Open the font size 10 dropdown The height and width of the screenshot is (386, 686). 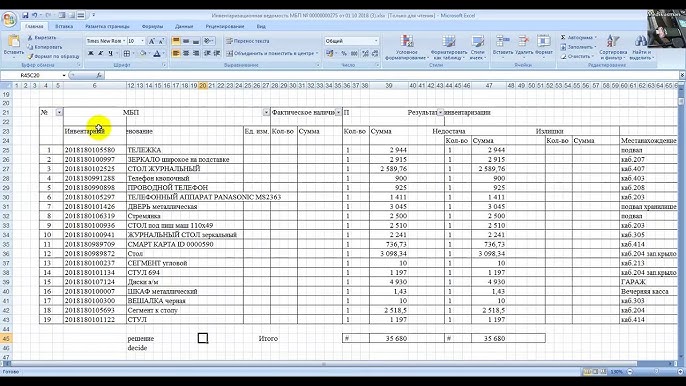tap(142, 41)
